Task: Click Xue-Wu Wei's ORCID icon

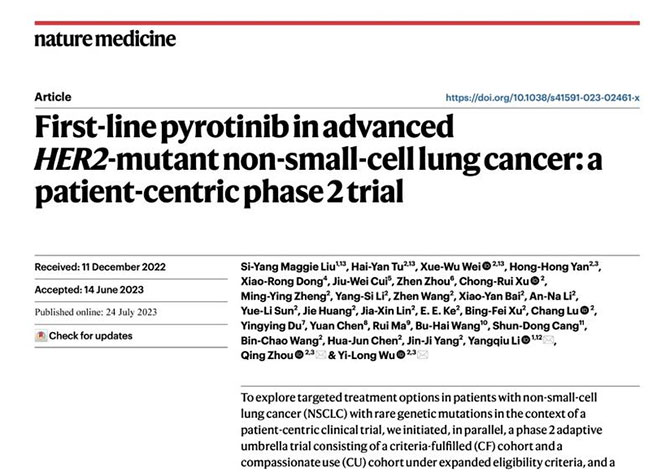Action: [x=487, y=267]
